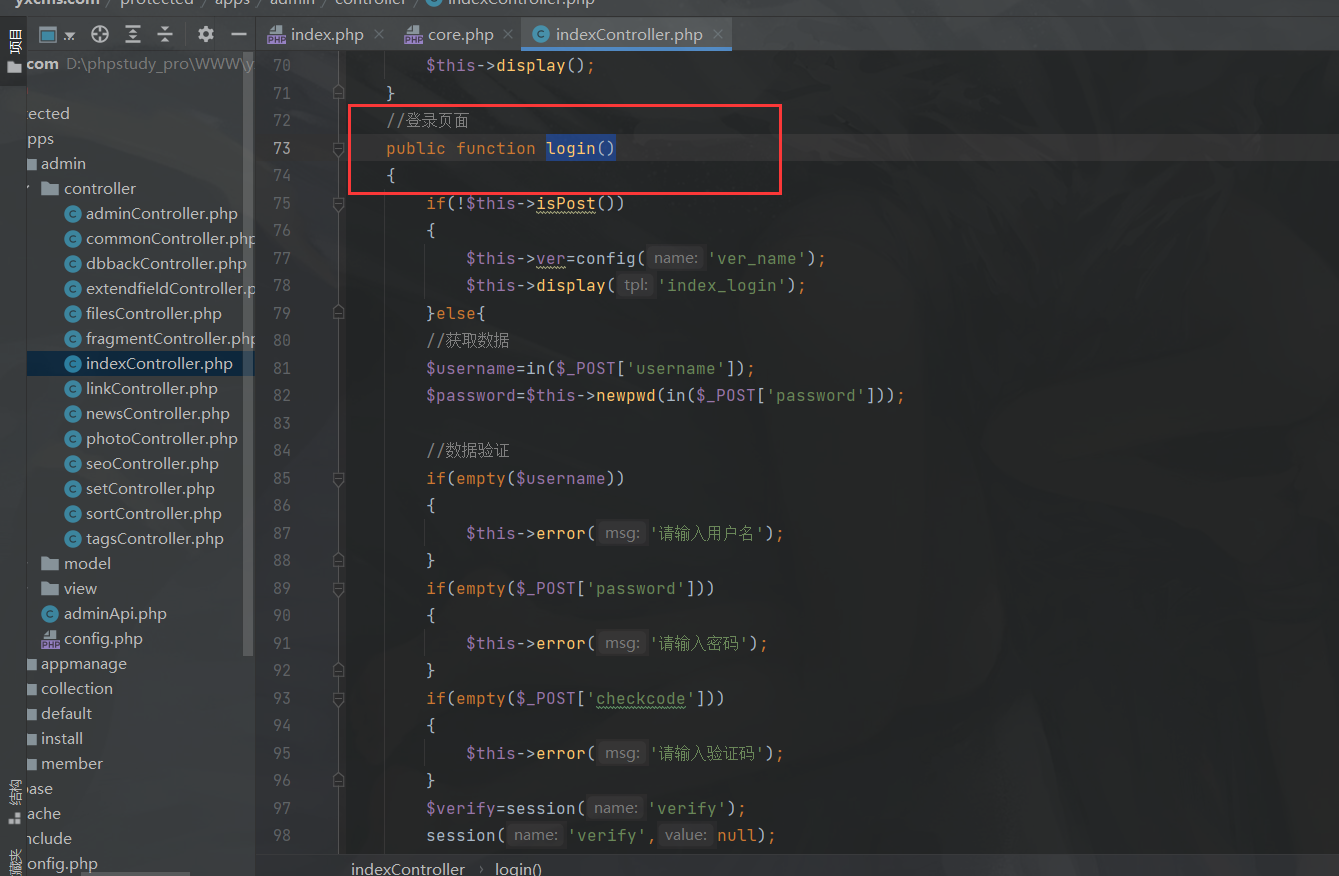Viewport: 1339px width, 876px height.
Task: Select the default folder
Action: pyautogui.click(x=66, y=713)
